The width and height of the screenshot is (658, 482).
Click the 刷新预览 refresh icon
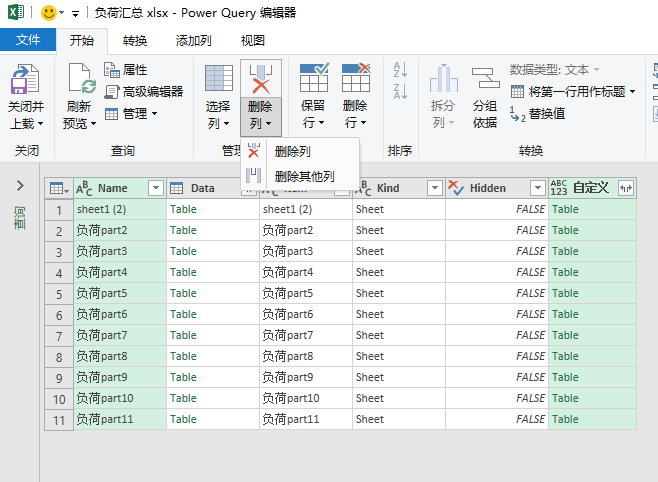[x=82, y=78]
